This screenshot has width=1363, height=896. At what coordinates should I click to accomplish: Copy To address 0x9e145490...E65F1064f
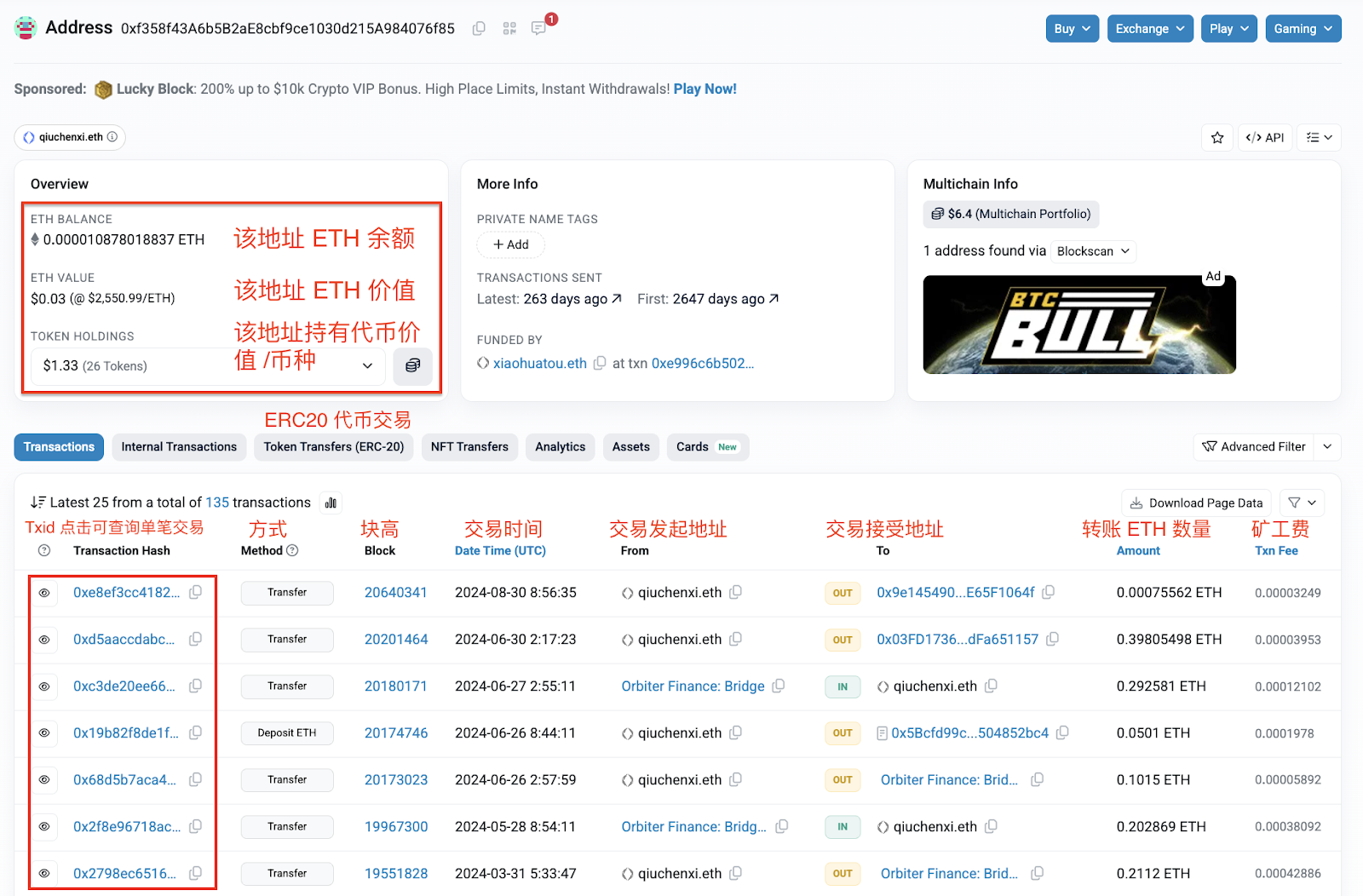coord(1049,592)
